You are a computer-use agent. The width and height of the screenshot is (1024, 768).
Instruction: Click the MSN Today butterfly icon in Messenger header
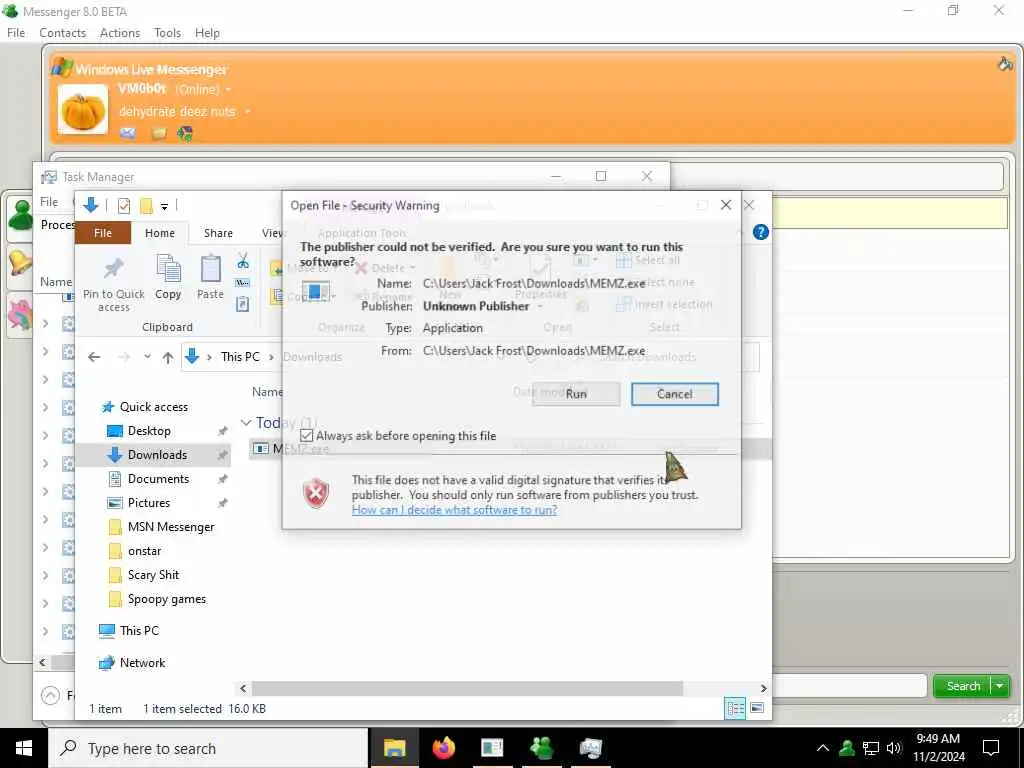coord(185,134)
